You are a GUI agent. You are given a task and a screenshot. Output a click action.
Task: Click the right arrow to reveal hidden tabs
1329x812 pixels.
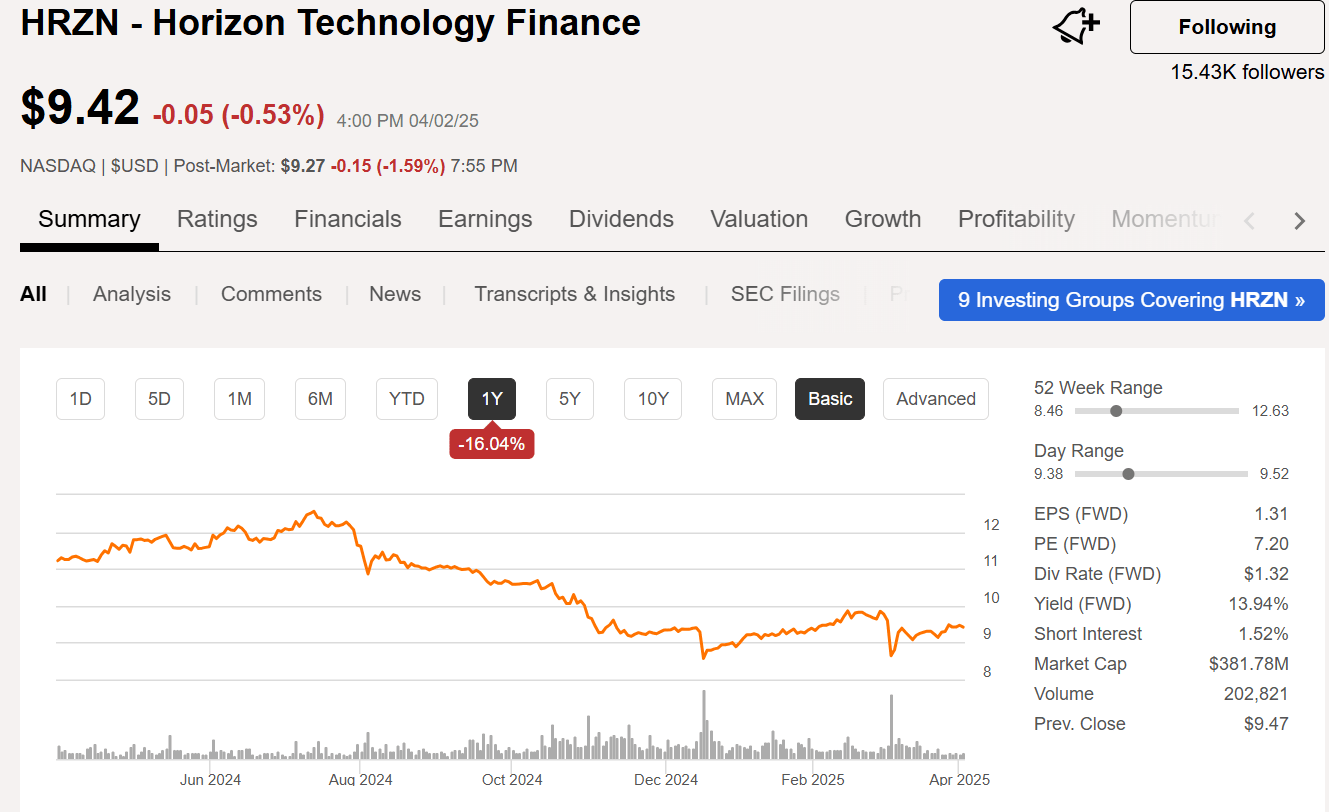1300,220
